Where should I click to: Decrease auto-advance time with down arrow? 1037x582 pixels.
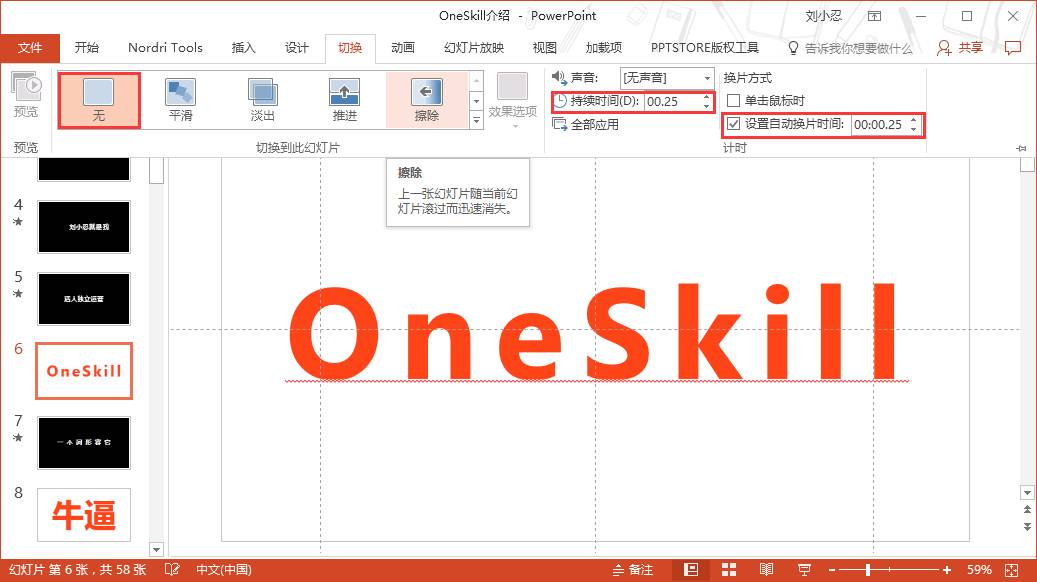coord(913,128)
